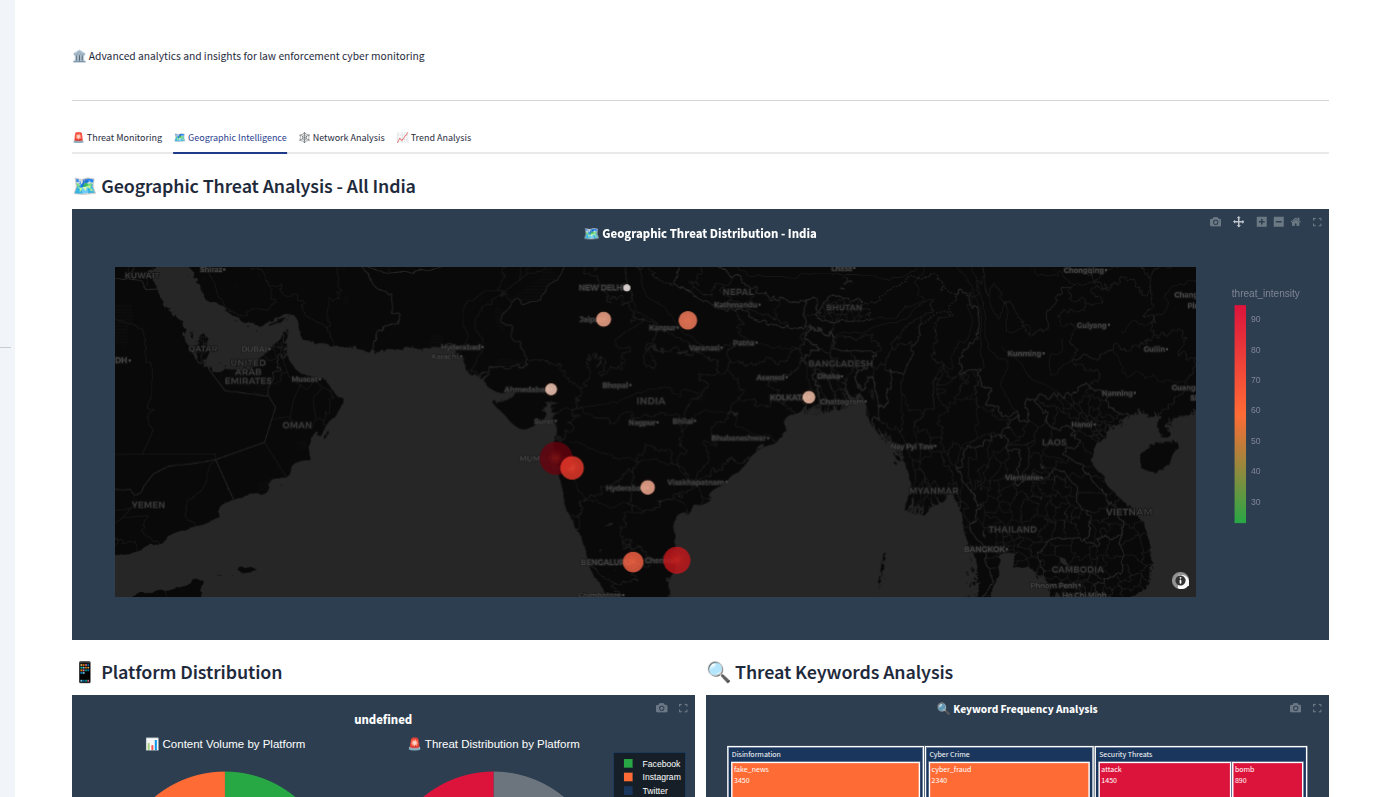Click the cyber_fraud treemap tile
Viewport: 1381px width, 797px height.
pyautogui.click(x=1009, y=780)
